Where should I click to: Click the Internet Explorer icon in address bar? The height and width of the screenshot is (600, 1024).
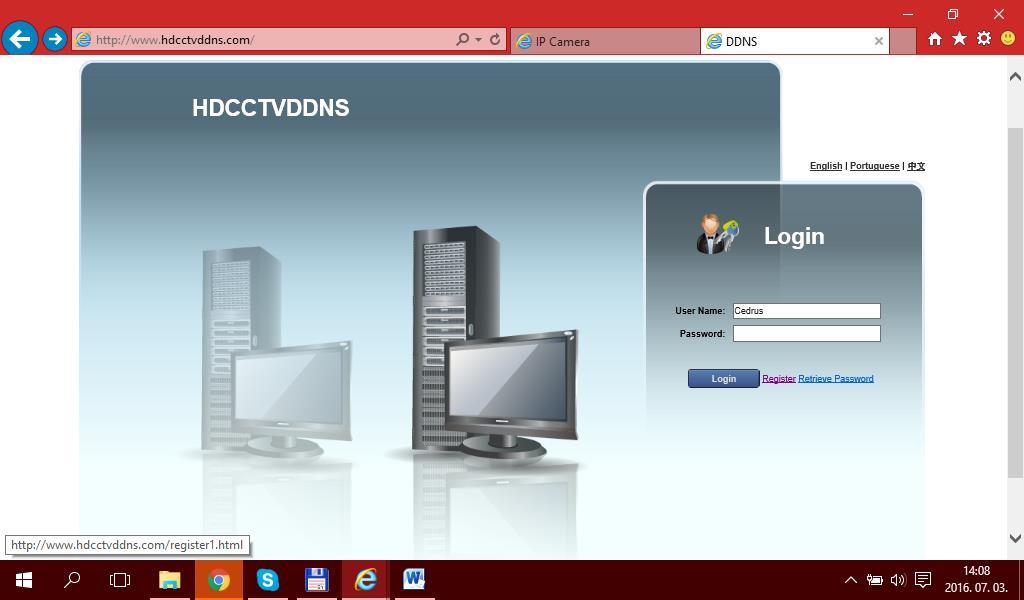click(x=83, y=40)
